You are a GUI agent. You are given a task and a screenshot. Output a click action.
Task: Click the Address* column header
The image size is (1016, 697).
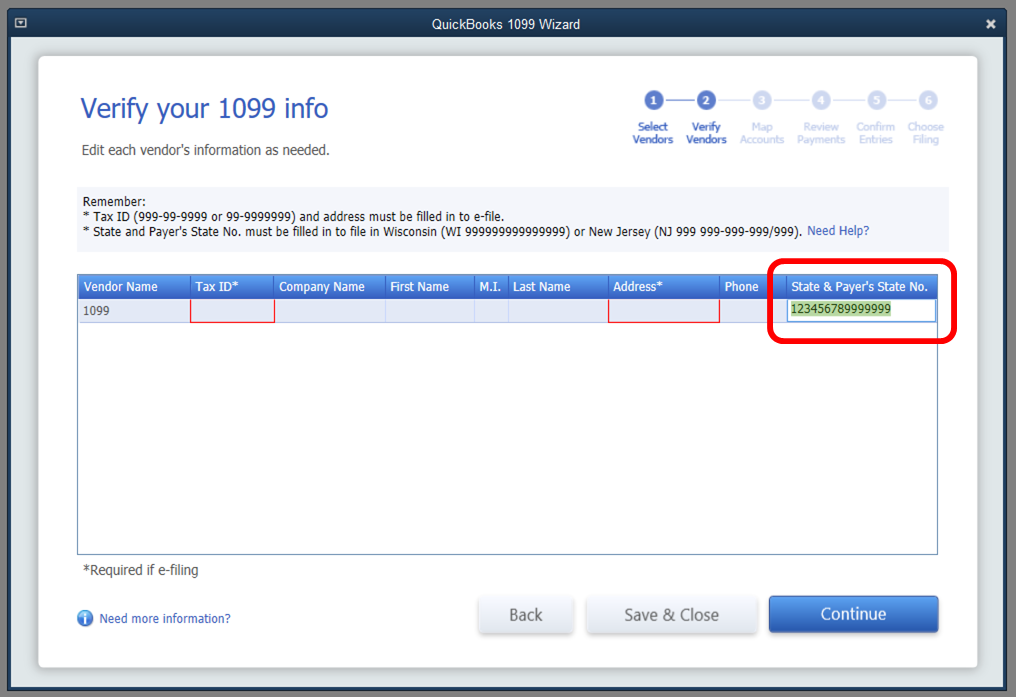664,287
